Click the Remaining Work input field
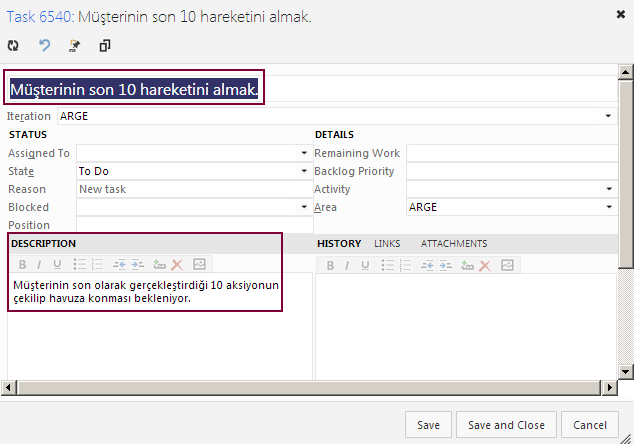Screen dimensions: 634x444 click(x=509, y=153)
